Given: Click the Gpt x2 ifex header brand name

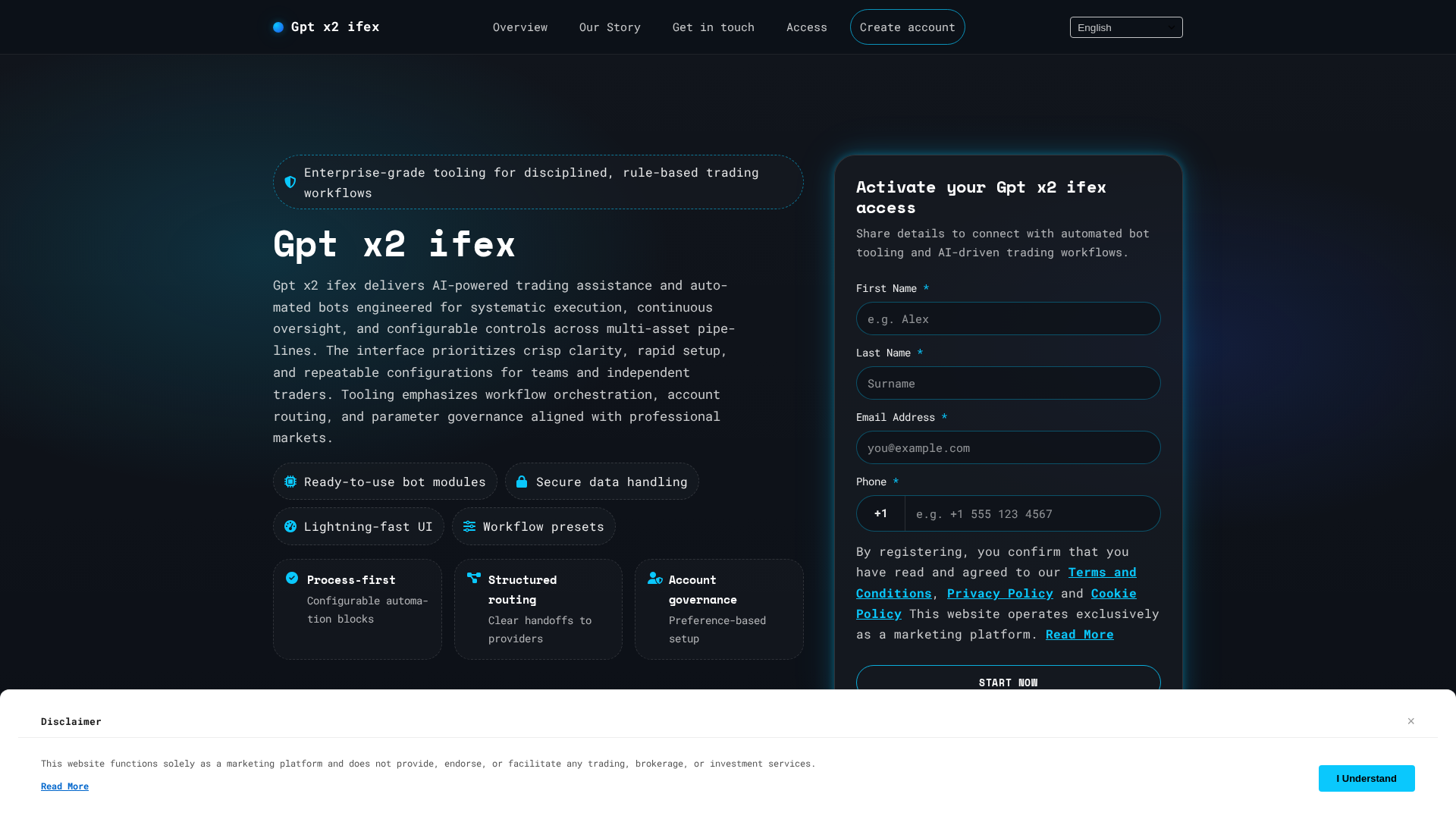Looking at the screenshot, I should (335, 27).
